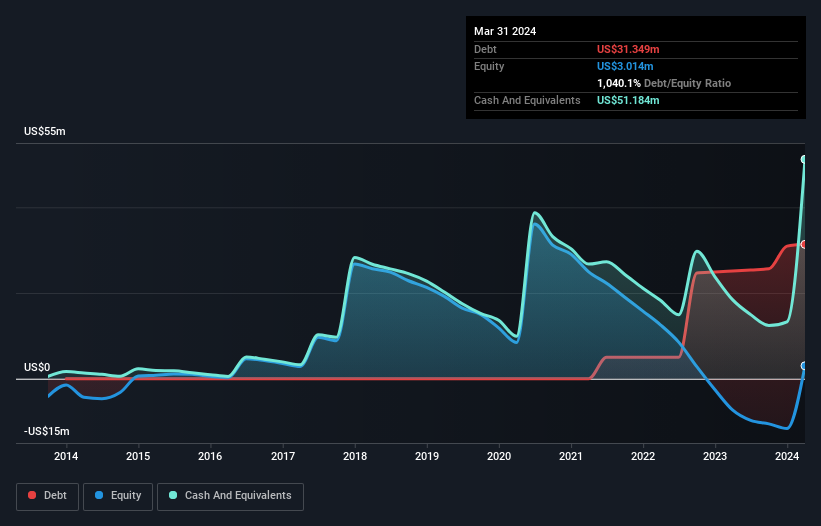This screenshot has width=821, height=526.
Task: Toggle the Equity legend button
Action: (118, 496)
